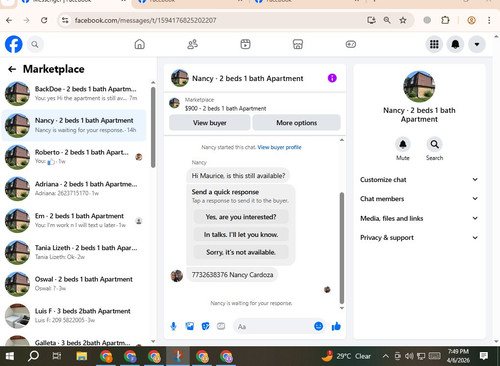This screenshot has width=500, height=366.
Task: Open Luis F 3 beds conversation
Action: coord(74,315)
